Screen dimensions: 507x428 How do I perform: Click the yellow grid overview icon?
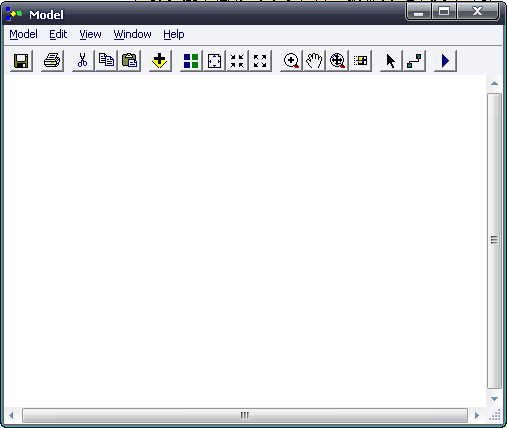[x=360, y=61]
